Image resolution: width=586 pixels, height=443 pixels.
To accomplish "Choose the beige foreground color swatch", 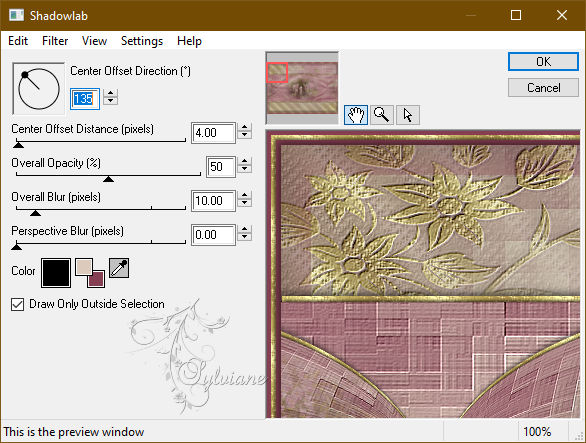I will pyautogui.click(x=84, y=267).
